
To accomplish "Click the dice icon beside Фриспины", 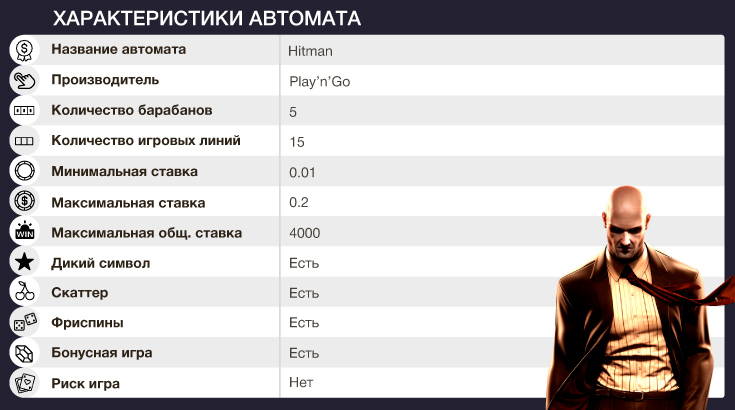I will (23, 323).
